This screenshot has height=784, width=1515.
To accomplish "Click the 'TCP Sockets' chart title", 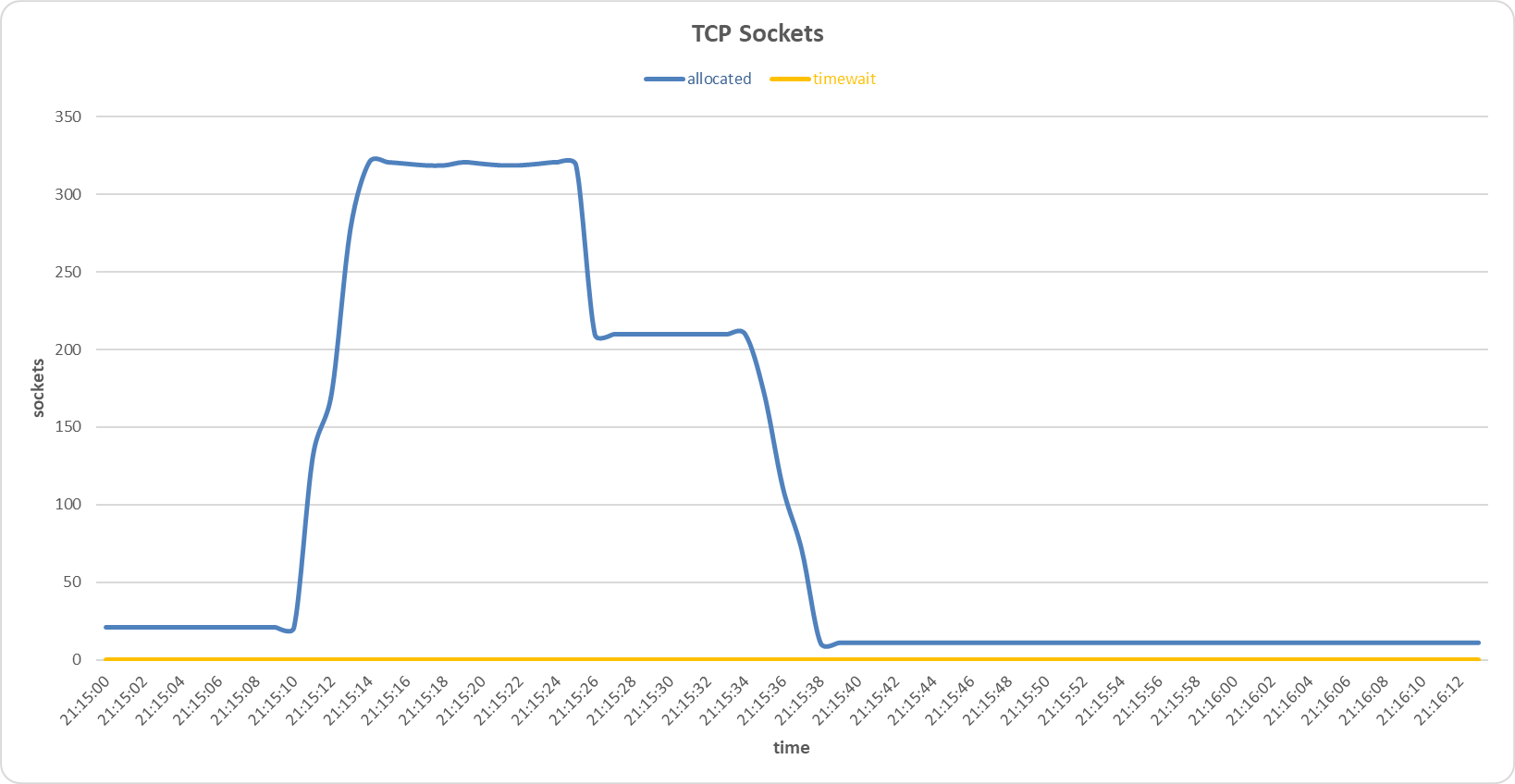I will (757, 34).
